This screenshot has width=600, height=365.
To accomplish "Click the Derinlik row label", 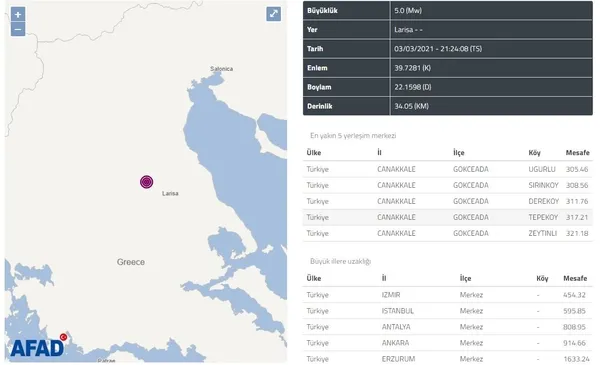I will (320, 106).
